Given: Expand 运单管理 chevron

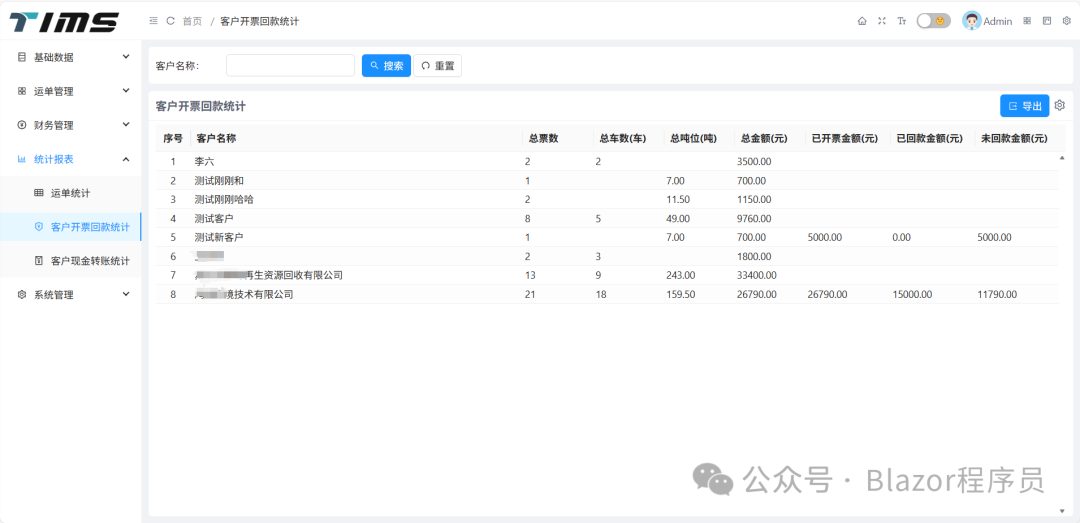Looking at the screenshot, I should (x=126, y=90).
